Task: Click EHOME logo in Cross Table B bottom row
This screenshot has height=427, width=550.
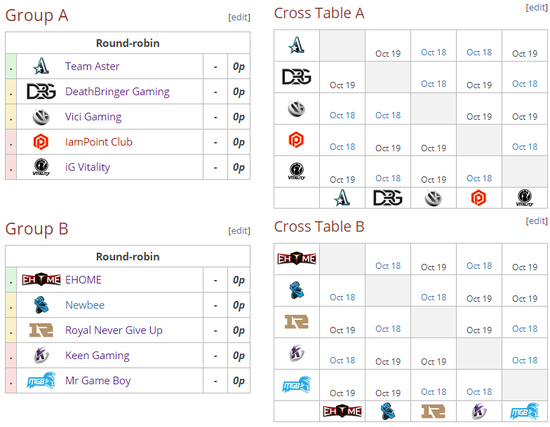Action: click(342, 411)
